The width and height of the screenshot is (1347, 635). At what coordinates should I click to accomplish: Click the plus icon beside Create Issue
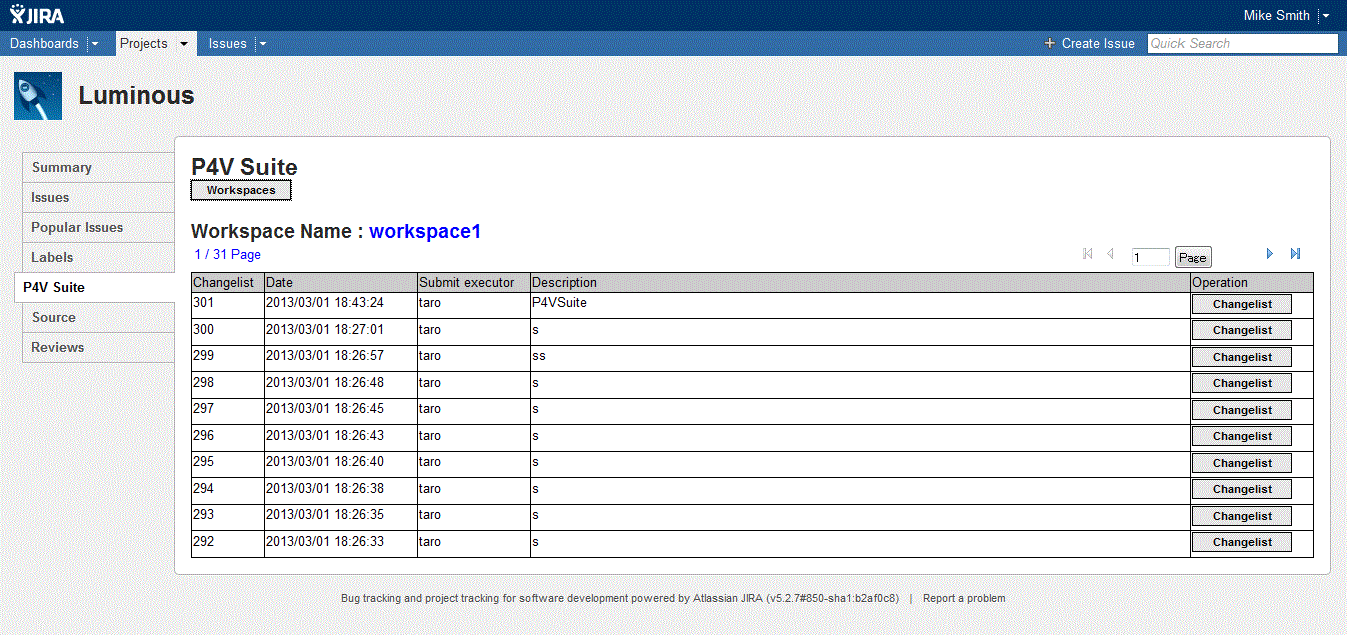(1049, 43)
